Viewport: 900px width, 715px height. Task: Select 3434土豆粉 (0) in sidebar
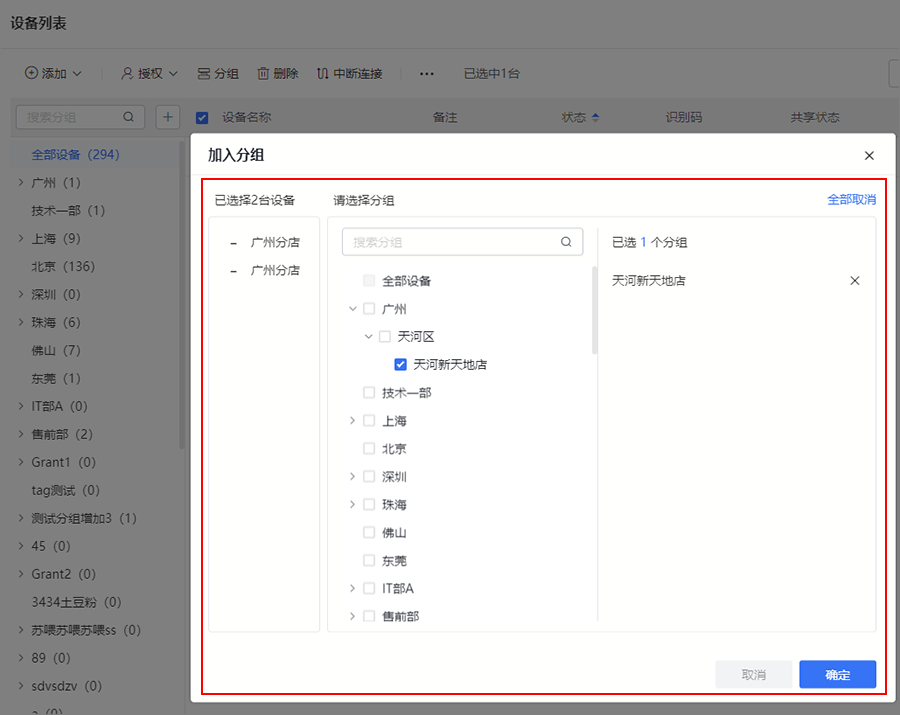click(x=76, y=602)
